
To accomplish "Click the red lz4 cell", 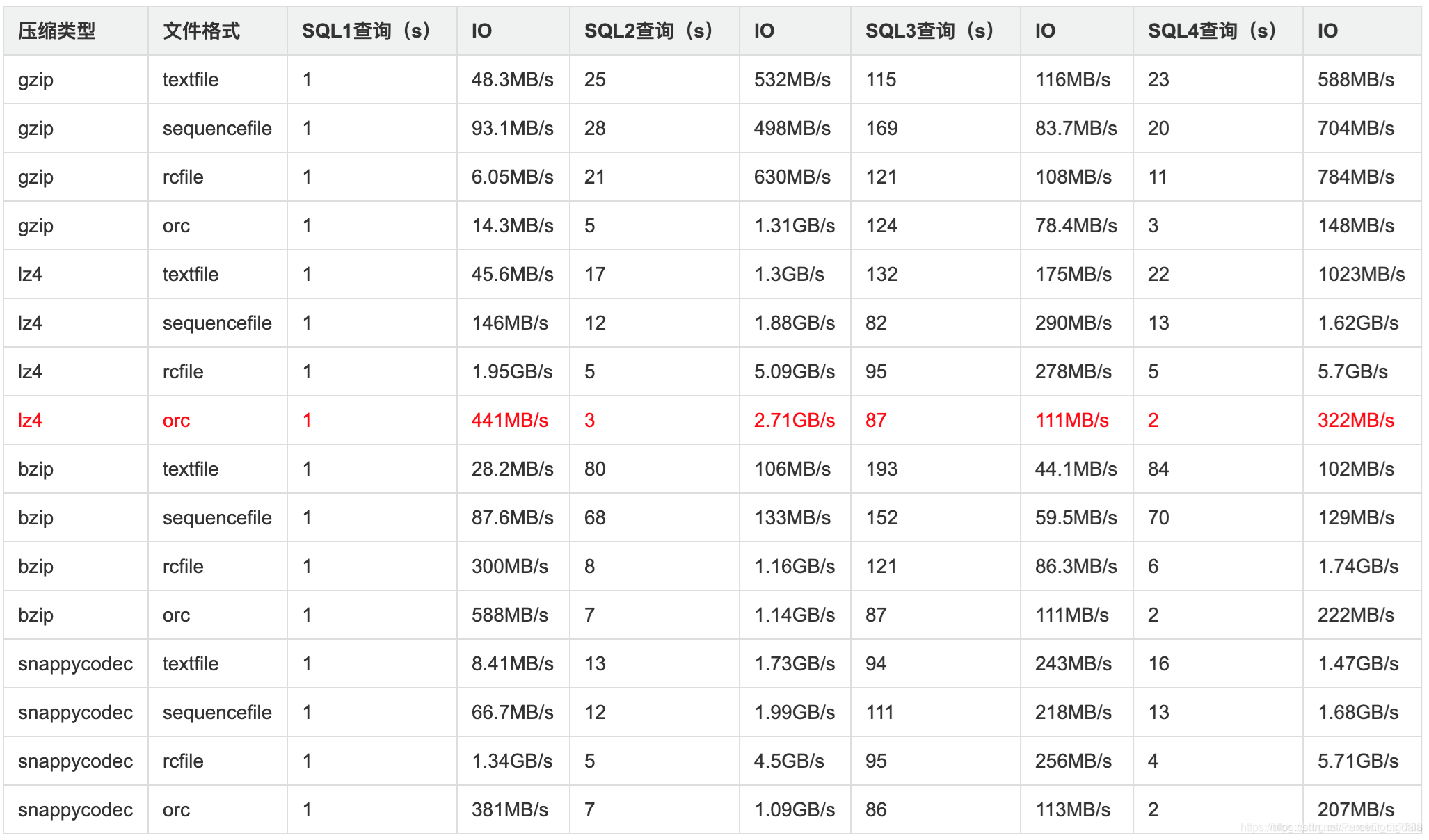I will point(30,420).
